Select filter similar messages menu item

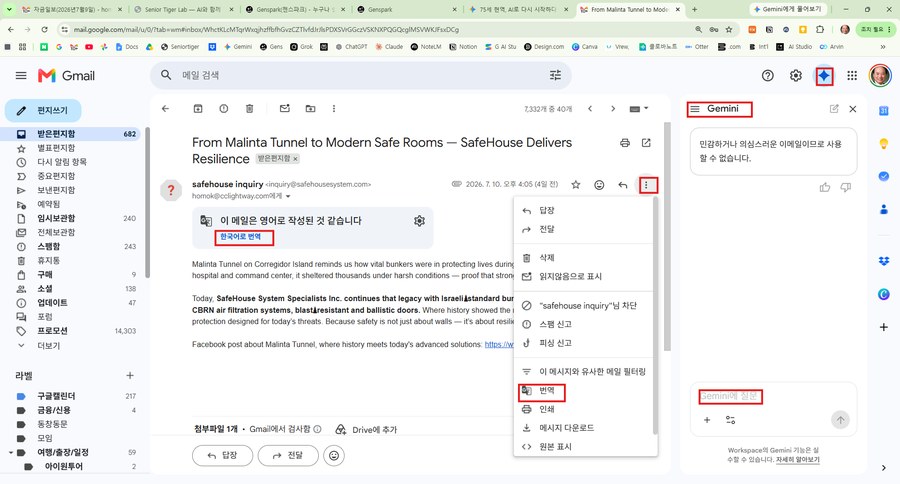coord(585,371)
